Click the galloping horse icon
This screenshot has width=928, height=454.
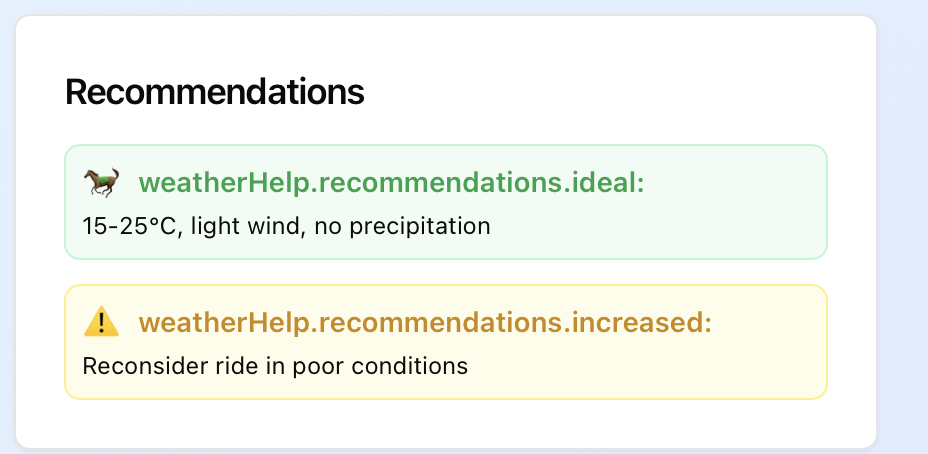(101, 182)
